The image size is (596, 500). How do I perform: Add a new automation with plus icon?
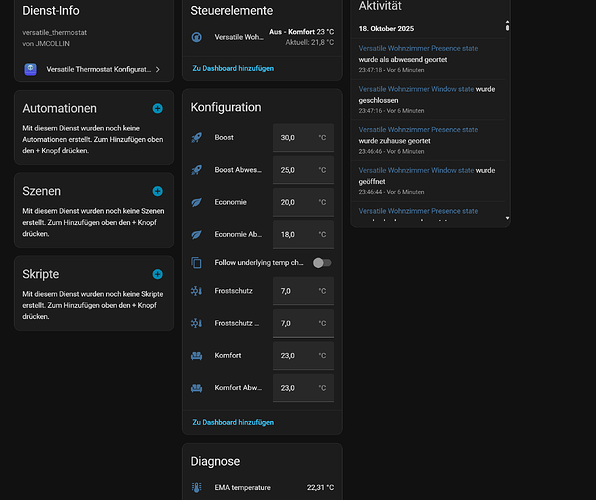tap(157, 108)
